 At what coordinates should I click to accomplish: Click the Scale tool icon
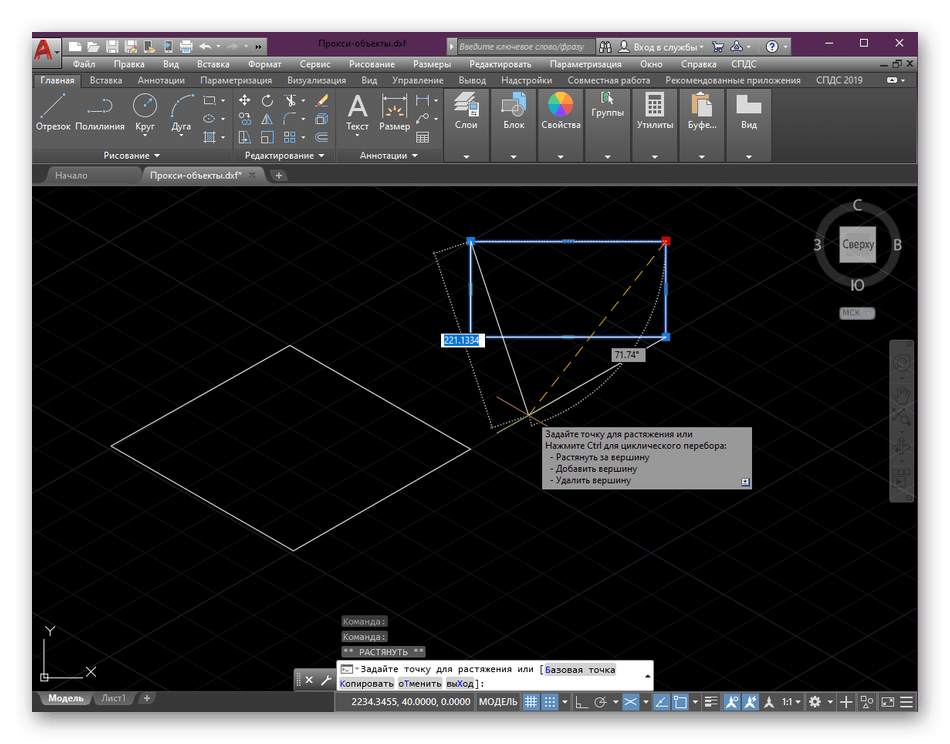[x=267, y=138]
